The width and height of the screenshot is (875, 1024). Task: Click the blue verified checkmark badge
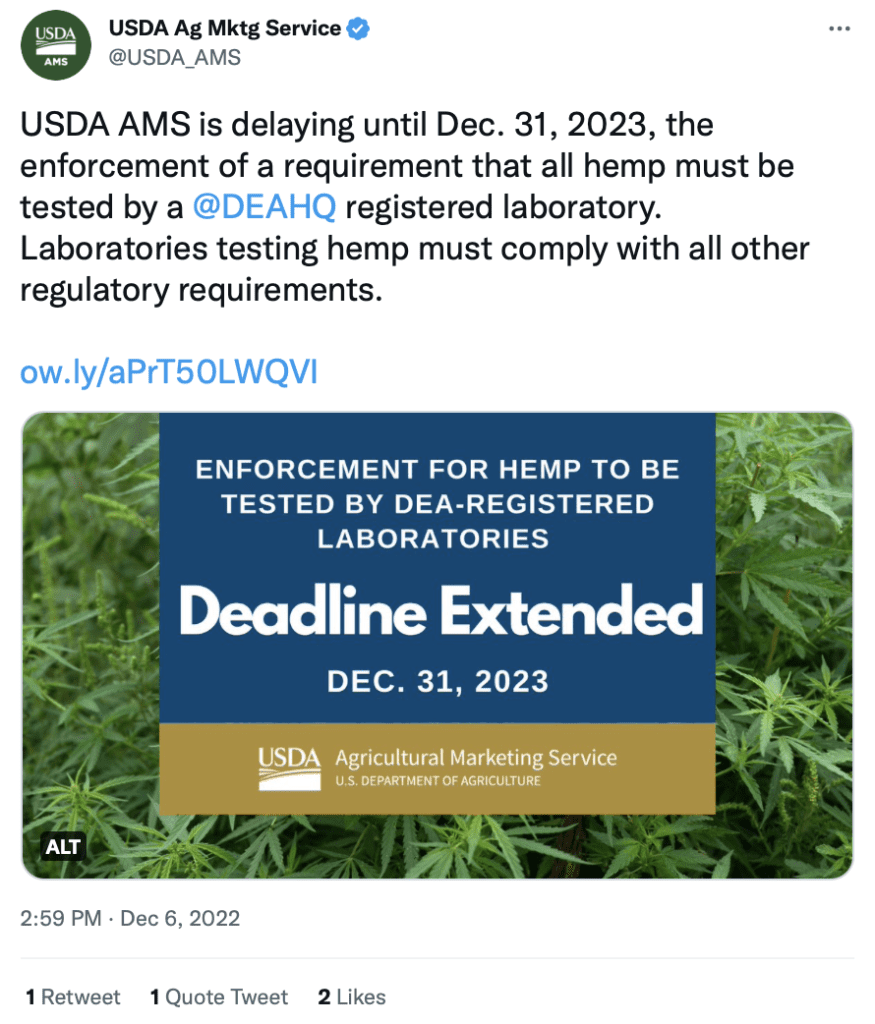(x=358, y=28)
